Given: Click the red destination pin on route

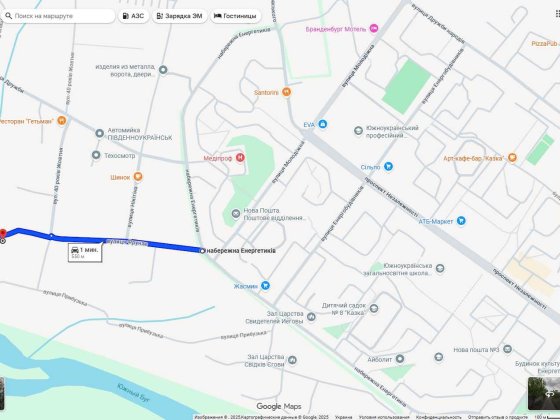Looking at the screenshot, I should (x=2, y=234).
